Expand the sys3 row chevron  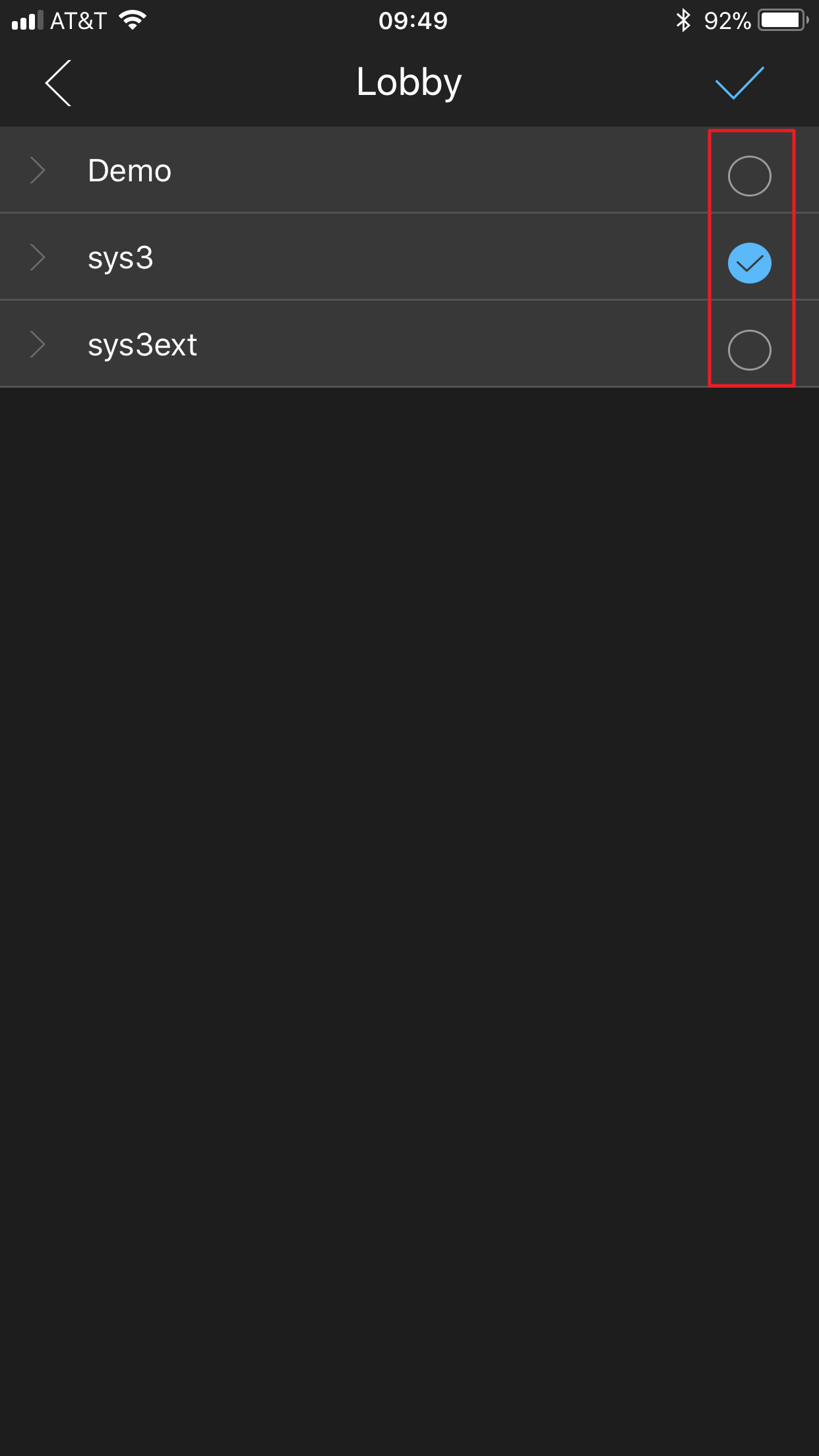[x=38, y=257]
